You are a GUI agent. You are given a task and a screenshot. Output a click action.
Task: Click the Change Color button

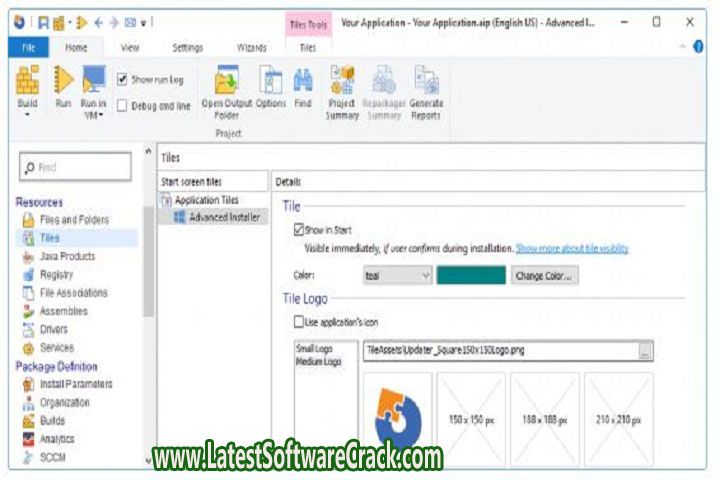point(545,276)
